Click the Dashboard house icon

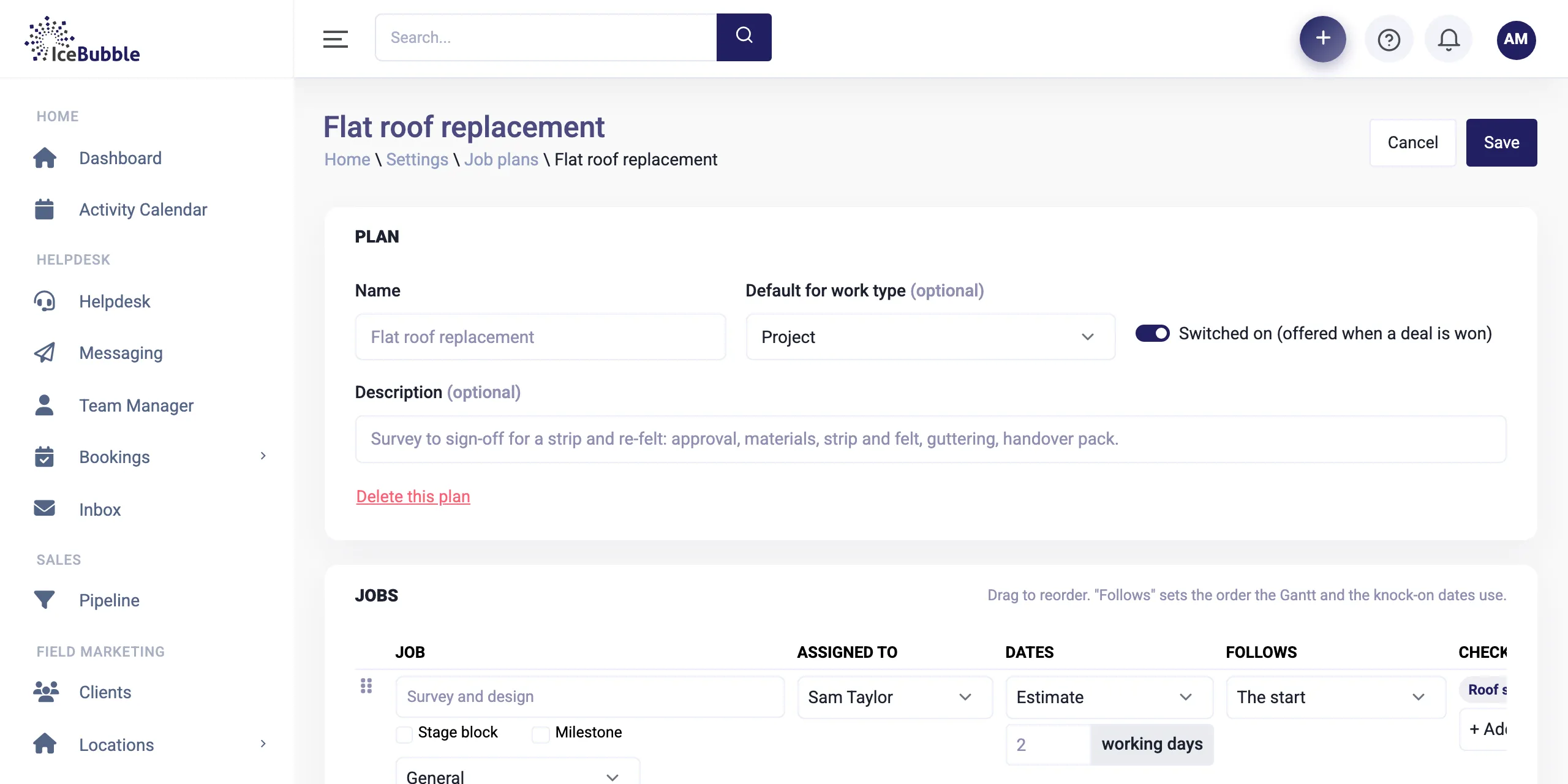click(45, 158)
